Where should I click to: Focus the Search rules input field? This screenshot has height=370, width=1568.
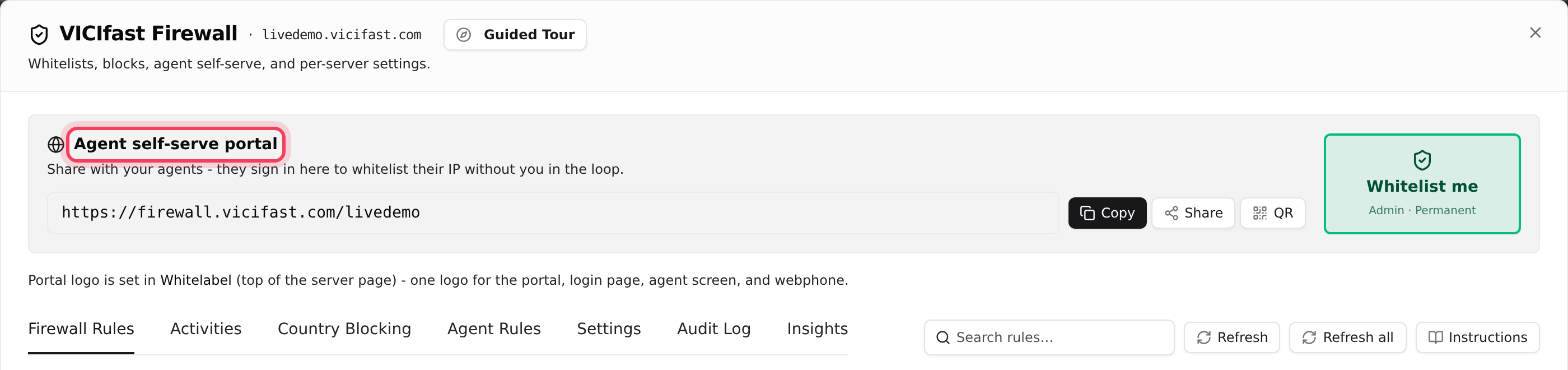tap(1049, 337)
